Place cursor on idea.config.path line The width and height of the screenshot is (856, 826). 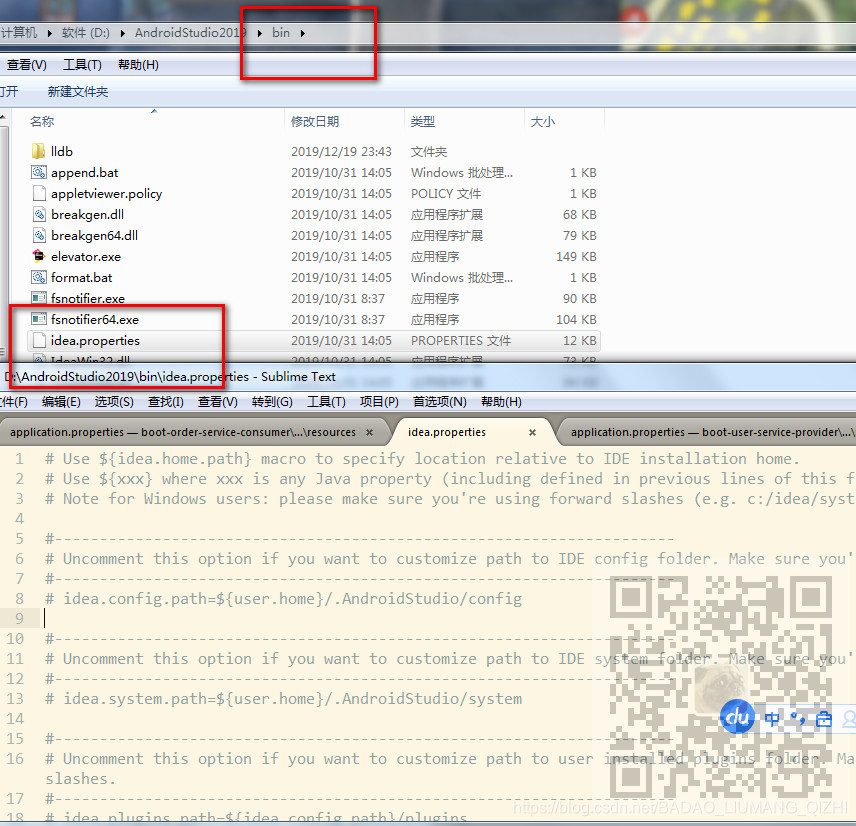click(x=284, y=599)
